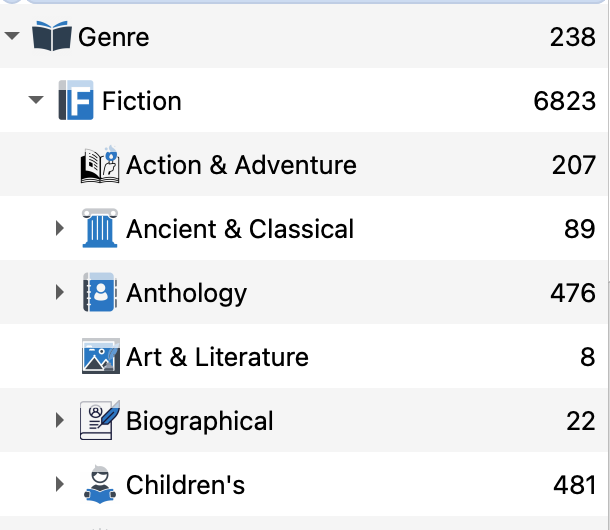Expand the Biographical subcategory

coord(61,421)
